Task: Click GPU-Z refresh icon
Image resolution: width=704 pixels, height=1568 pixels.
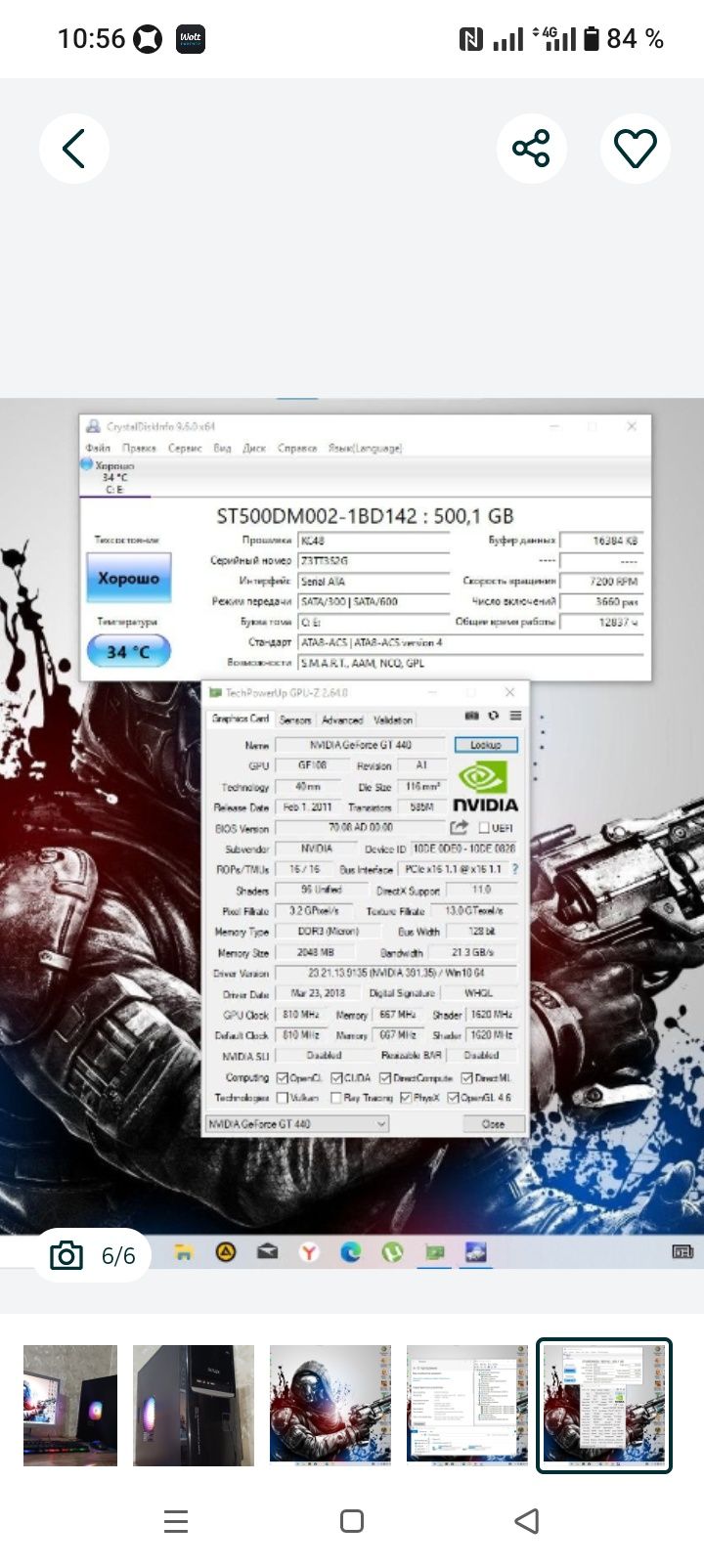Action: tap(494, 716)
